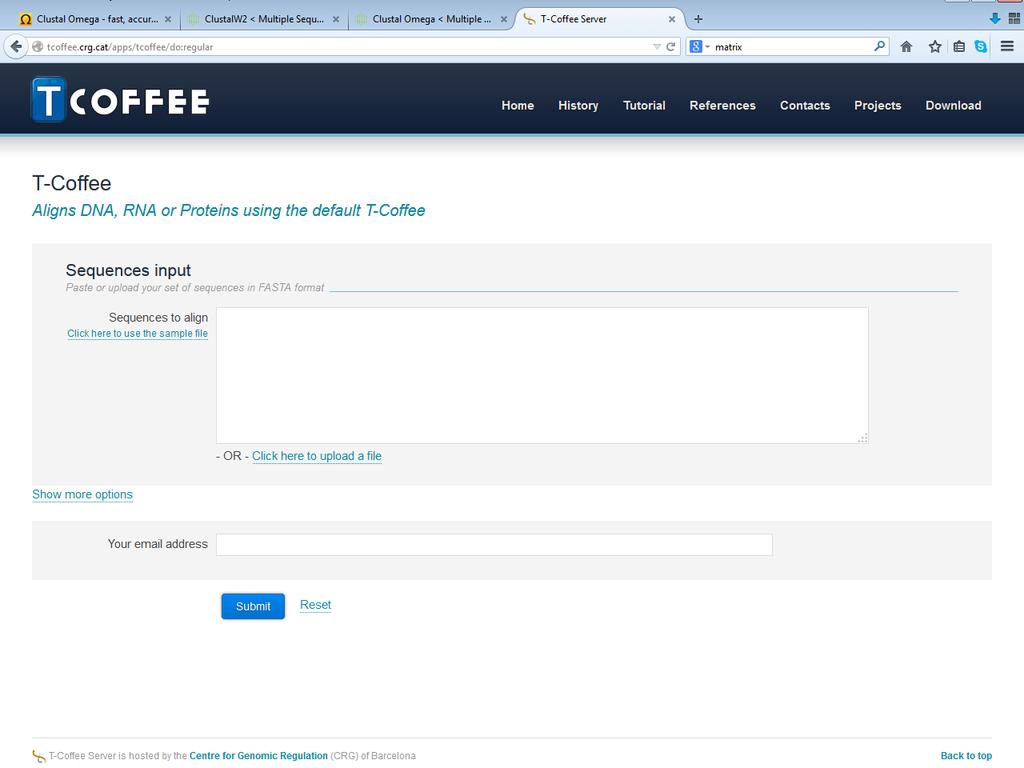Reload the page with the refresh icon
This screenshot has width=1024, height=768.
point(671,46)
